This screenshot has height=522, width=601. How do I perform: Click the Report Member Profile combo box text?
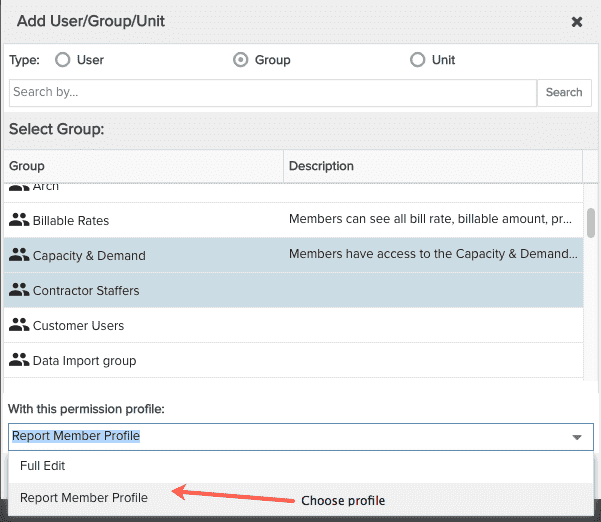pos(76,436)
